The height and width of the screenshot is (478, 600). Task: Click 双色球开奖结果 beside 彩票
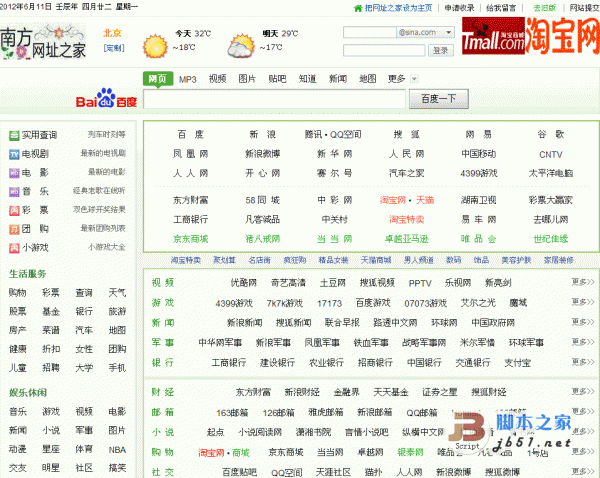(99, 210)
